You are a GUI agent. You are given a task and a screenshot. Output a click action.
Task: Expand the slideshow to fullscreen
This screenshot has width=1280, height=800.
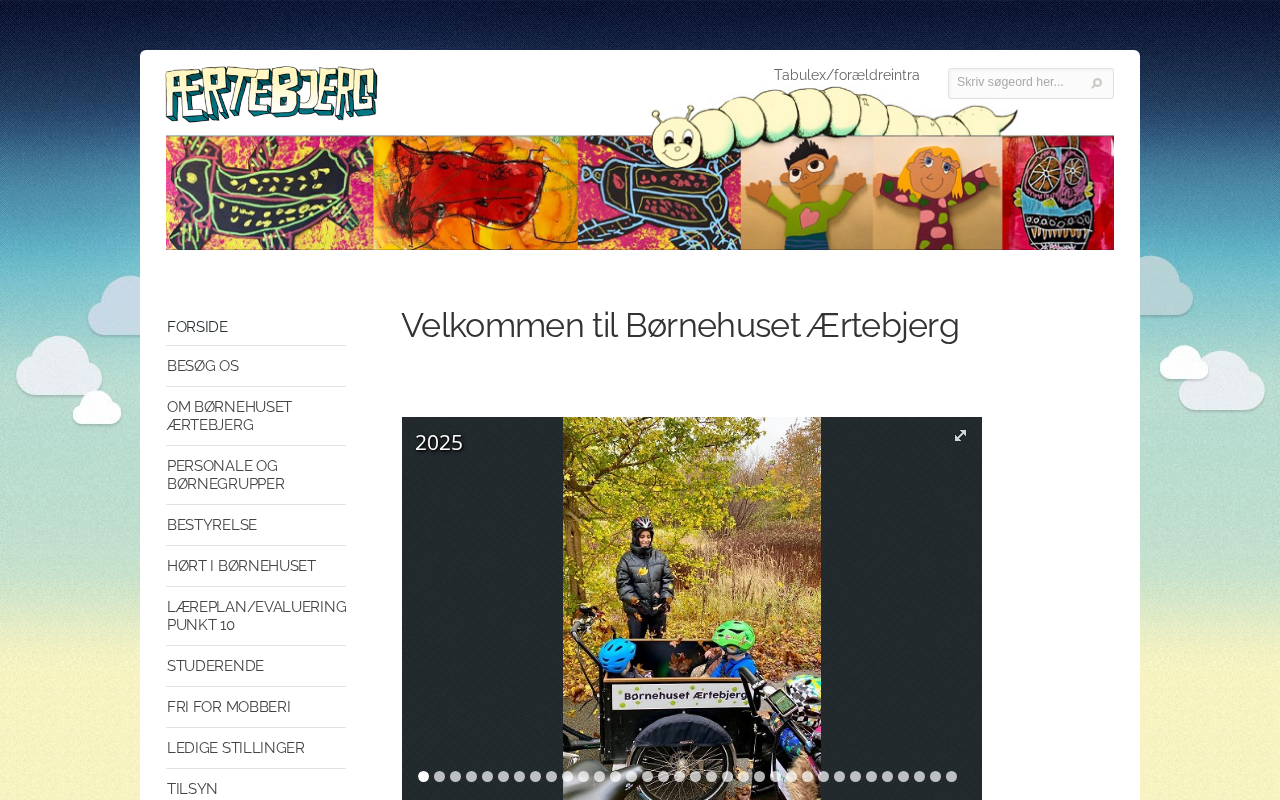(960, 435)
